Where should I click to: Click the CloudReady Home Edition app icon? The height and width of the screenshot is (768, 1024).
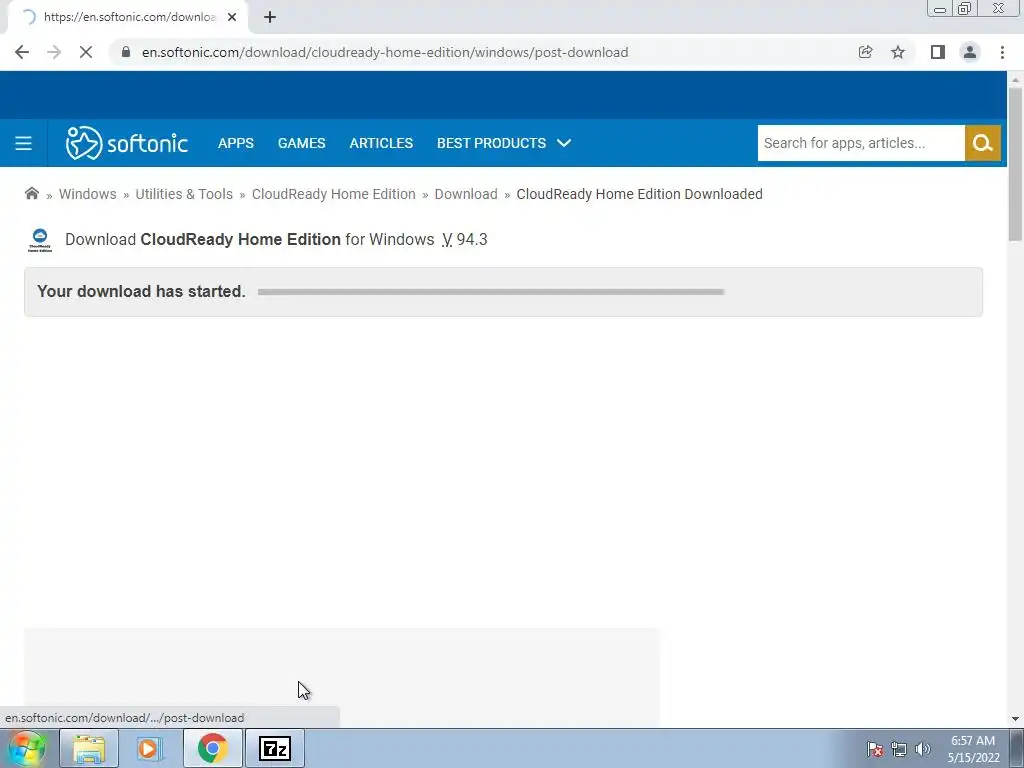(x=40, y=240)
